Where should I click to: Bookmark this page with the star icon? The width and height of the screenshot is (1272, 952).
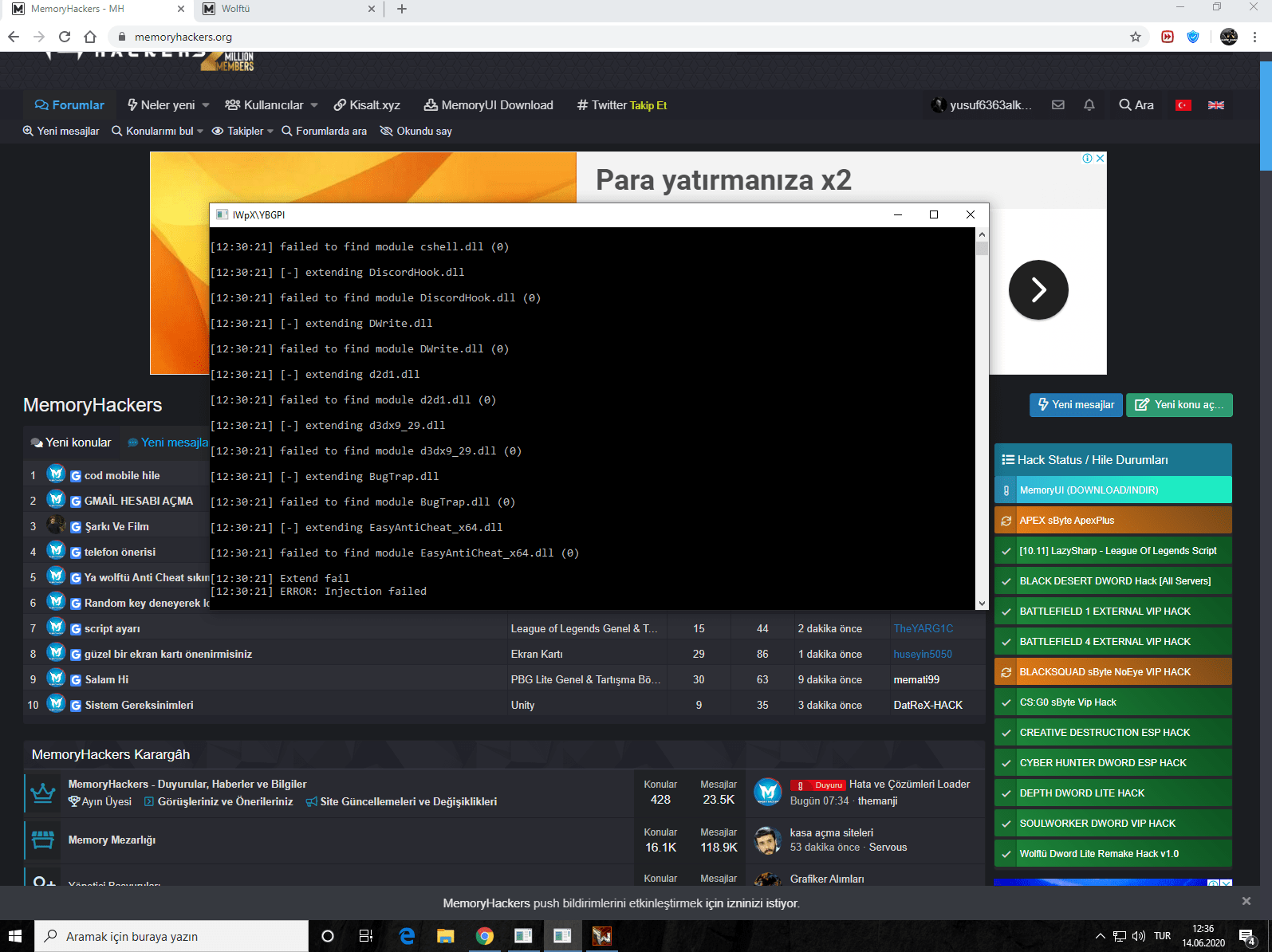point(1136,37)
